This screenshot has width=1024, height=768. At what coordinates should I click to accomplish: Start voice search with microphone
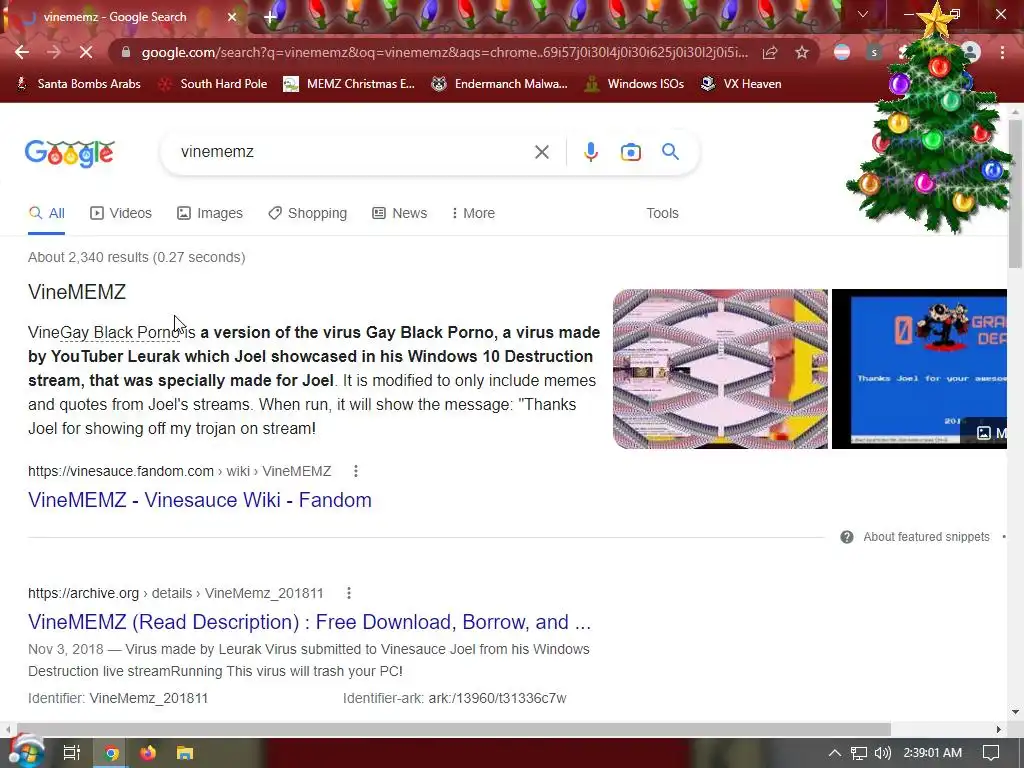pyautogui.click(x=590, y=152)
